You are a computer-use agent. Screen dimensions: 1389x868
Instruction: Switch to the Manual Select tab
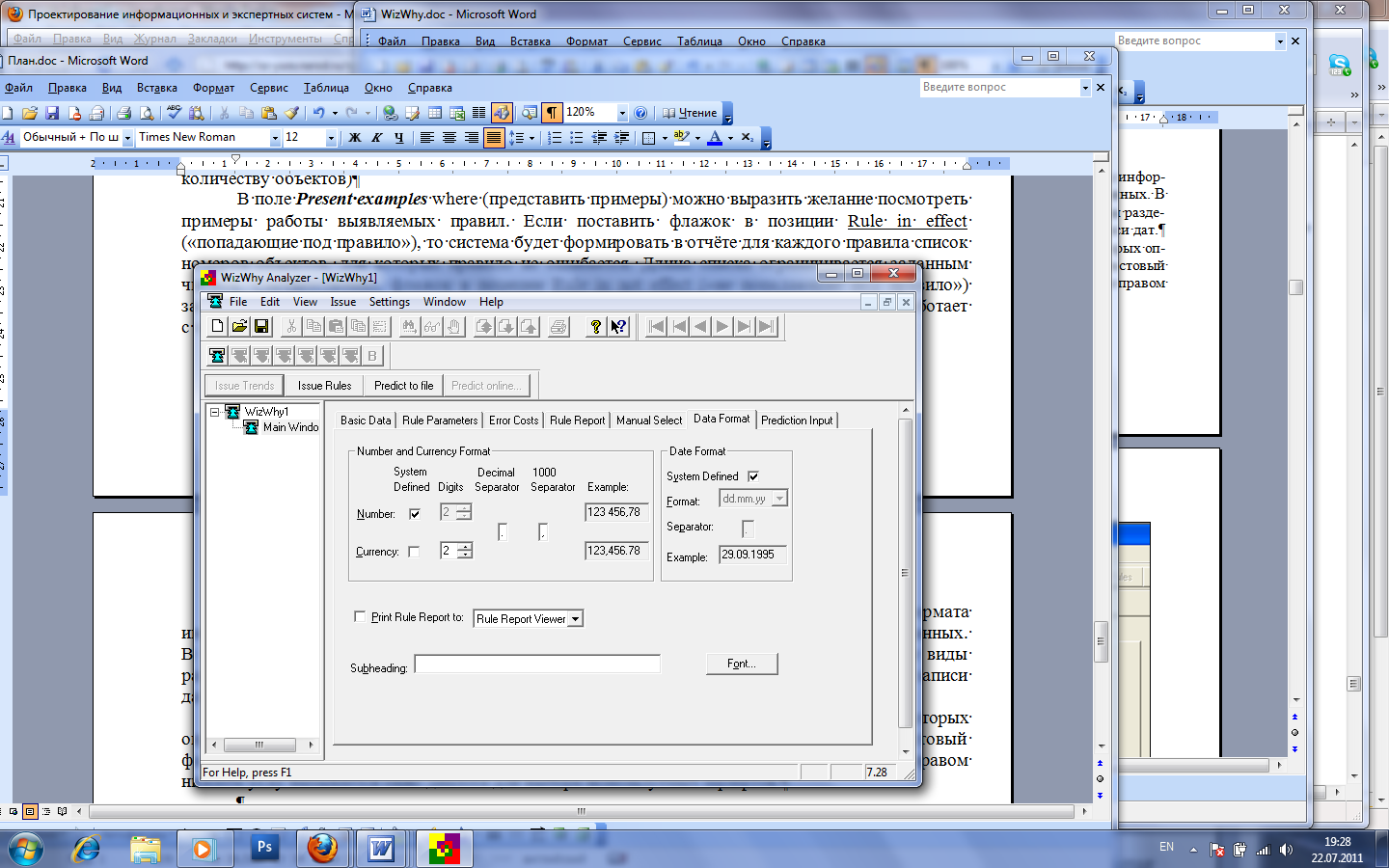[x=649, y=420]
